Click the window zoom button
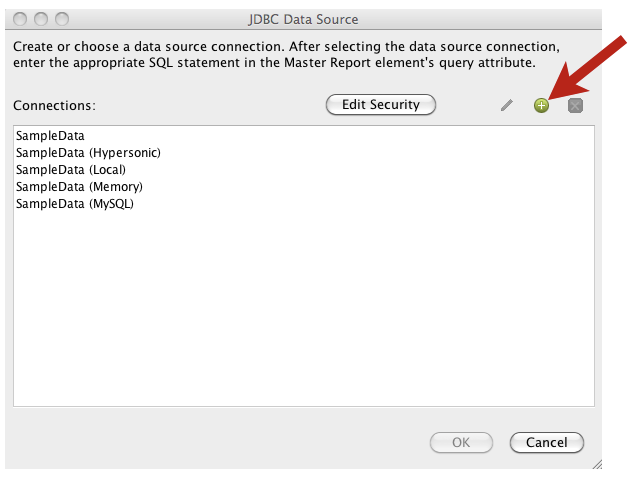 click(x=62, y=19)
